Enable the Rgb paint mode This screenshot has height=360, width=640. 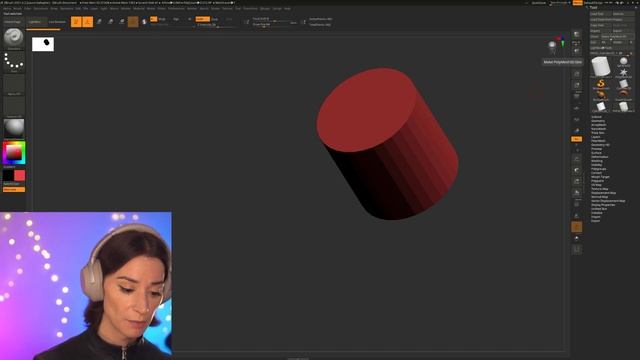click(x=176, y=19)
